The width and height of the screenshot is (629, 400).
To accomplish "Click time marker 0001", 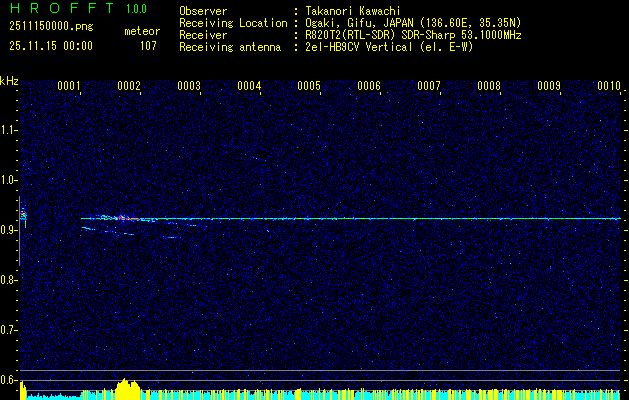I will pyautogui.click(x=69, y=86).
